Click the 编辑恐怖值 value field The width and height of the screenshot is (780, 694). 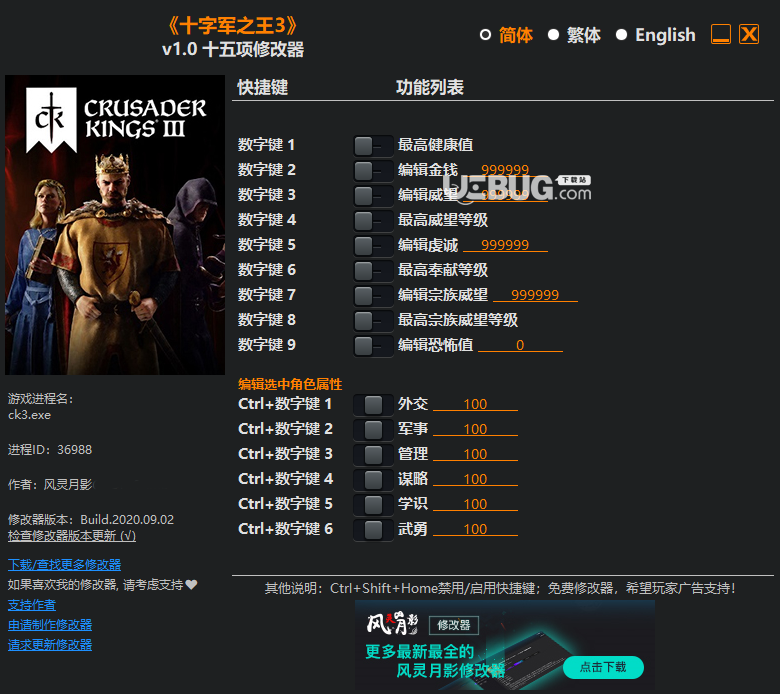[x=520, y=345]
